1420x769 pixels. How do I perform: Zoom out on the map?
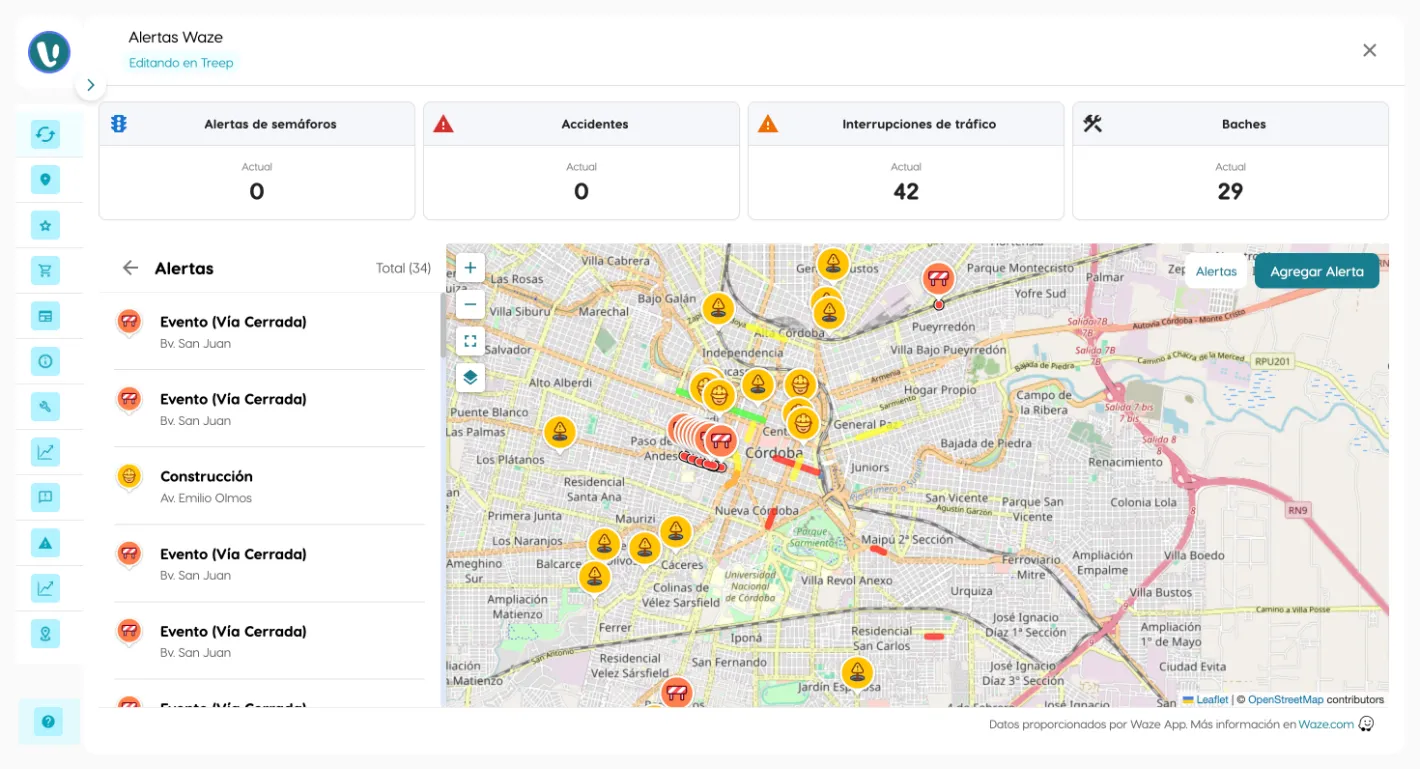(x=470, y=305)
